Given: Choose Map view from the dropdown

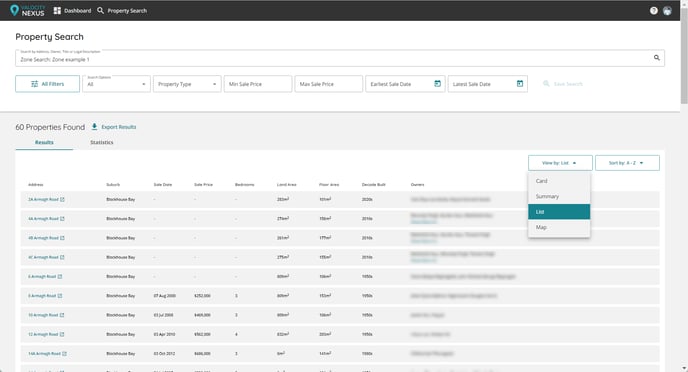Looking at the screenshot, I should pyautogui.click(x=559, y=227).
